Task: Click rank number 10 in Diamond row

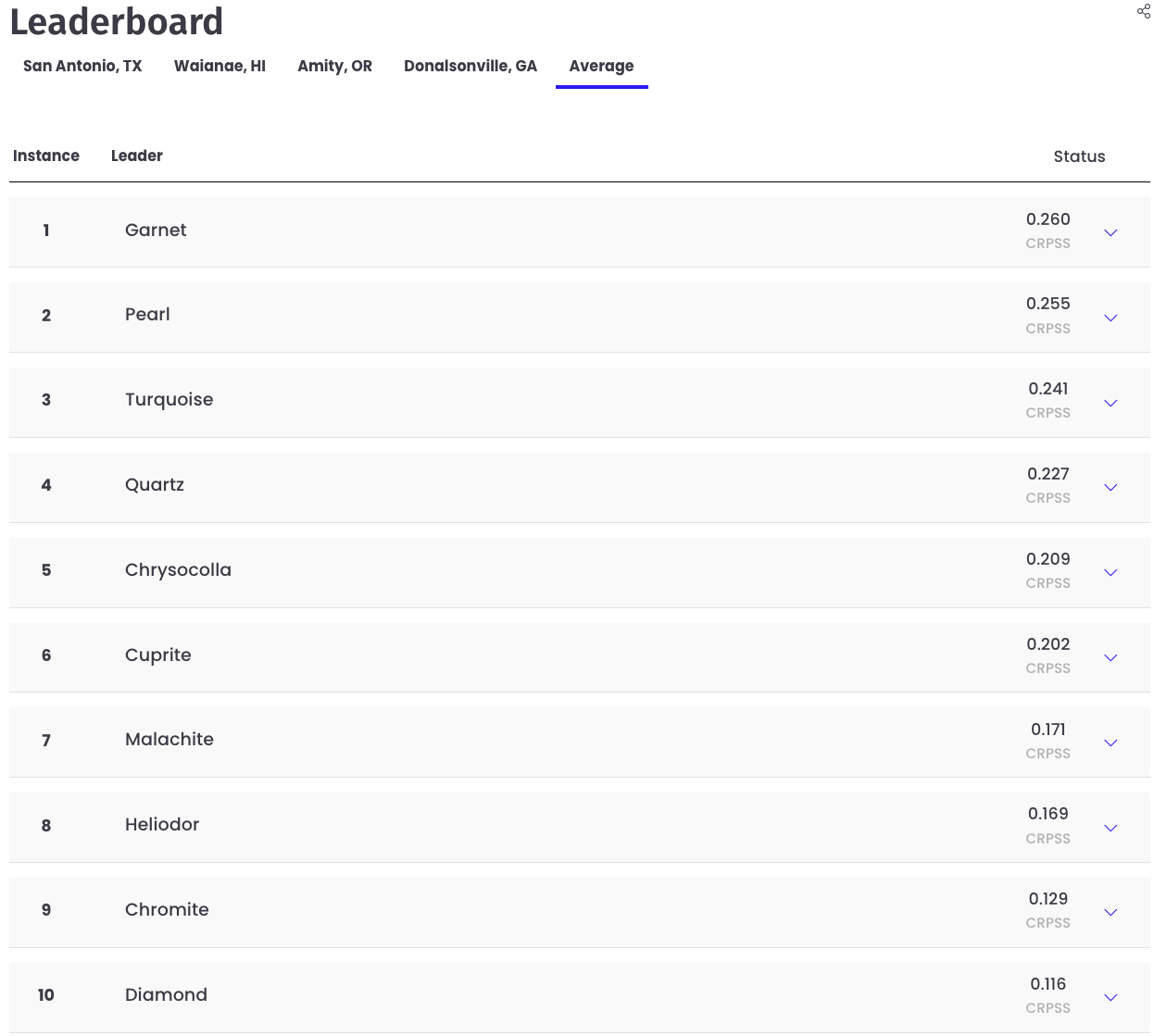Action: (46, 995)
